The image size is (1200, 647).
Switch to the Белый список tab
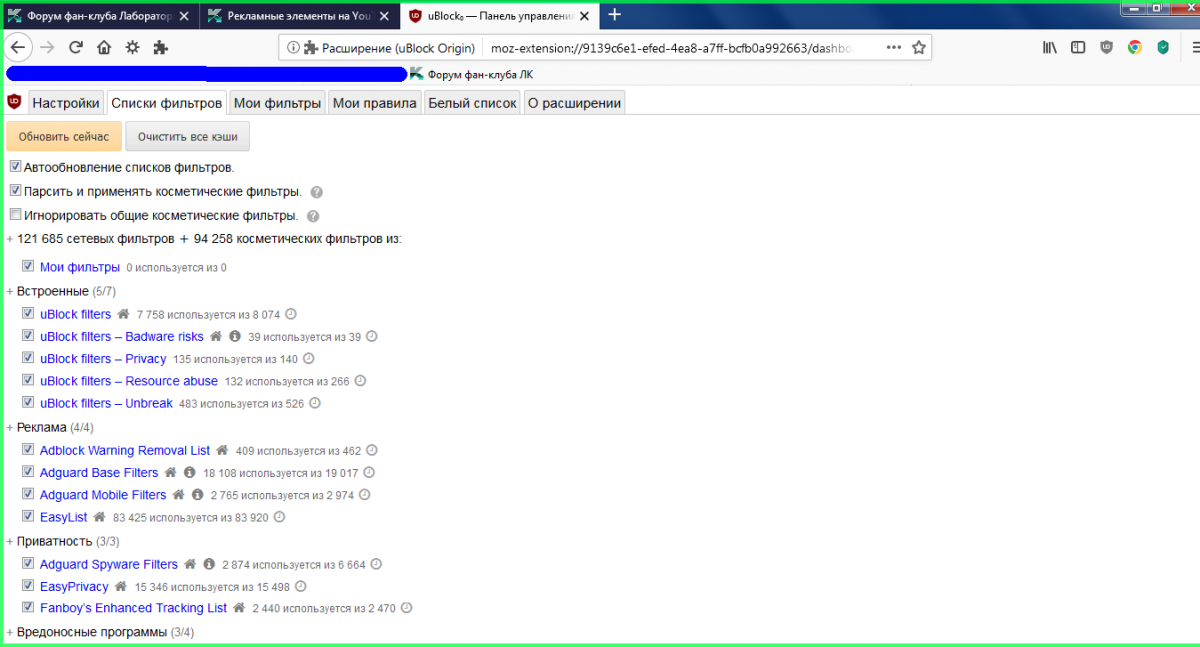tap(472, 102)
